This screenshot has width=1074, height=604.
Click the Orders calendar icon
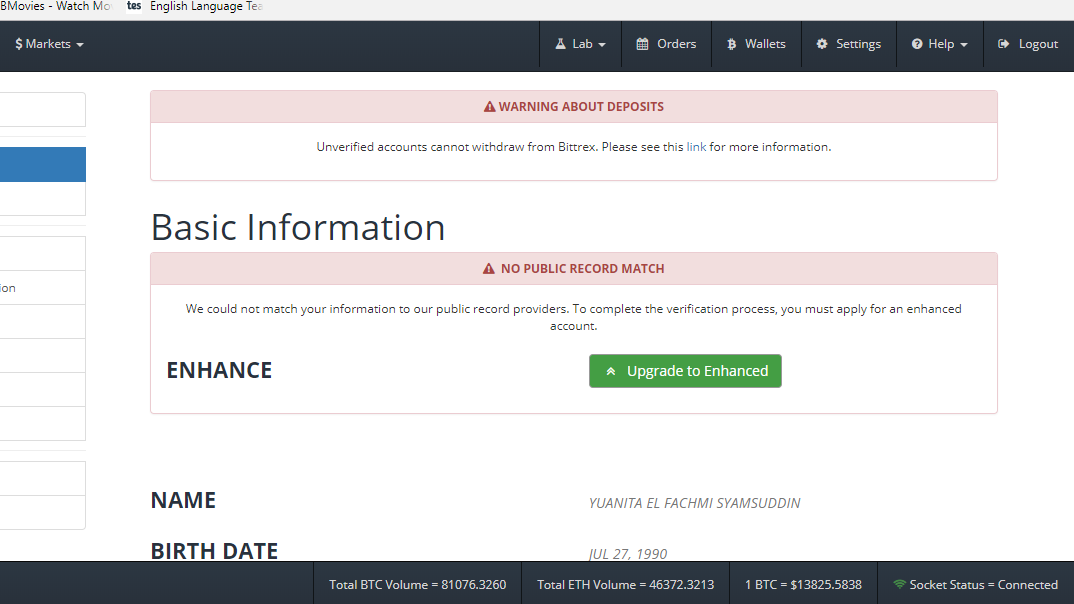(x=642, y=44)
